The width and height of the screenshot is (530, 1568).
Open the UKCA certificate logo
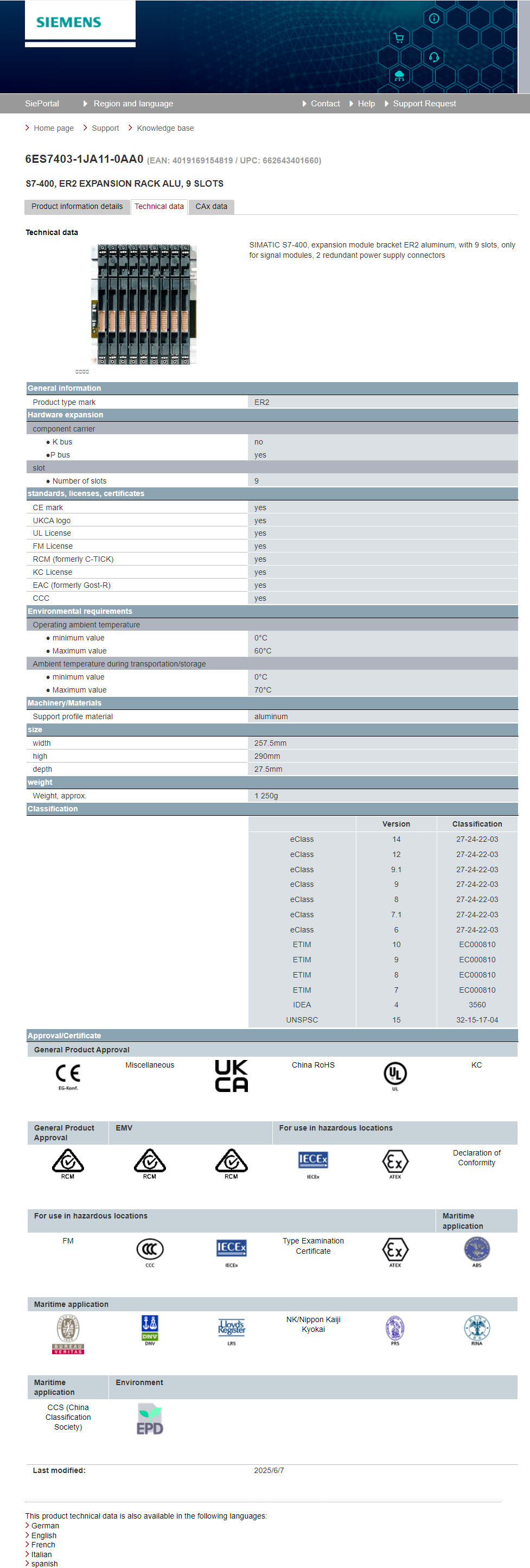coord(231,1076)
